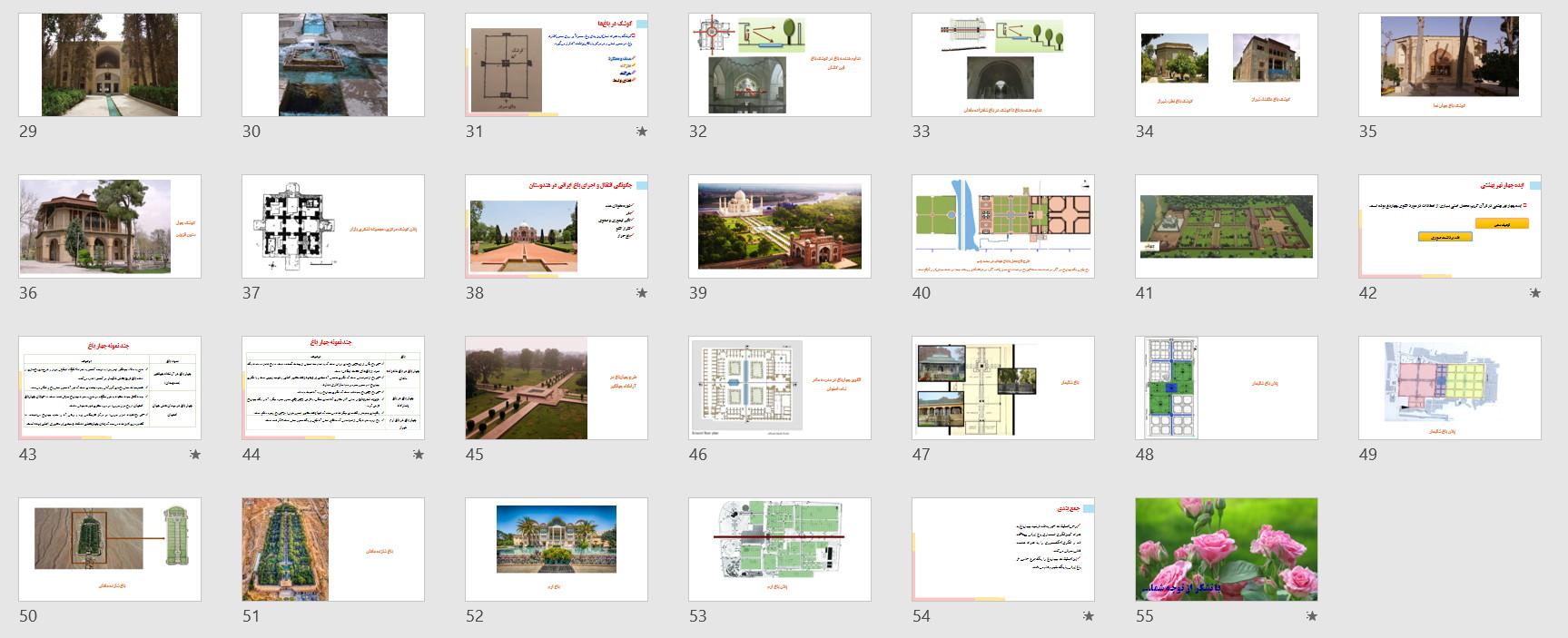Image resolution: width=1568 pixels, height=638 pixels.
Task: Open slide 37 with black-and-white floor plan
Action: pos(332,226)
